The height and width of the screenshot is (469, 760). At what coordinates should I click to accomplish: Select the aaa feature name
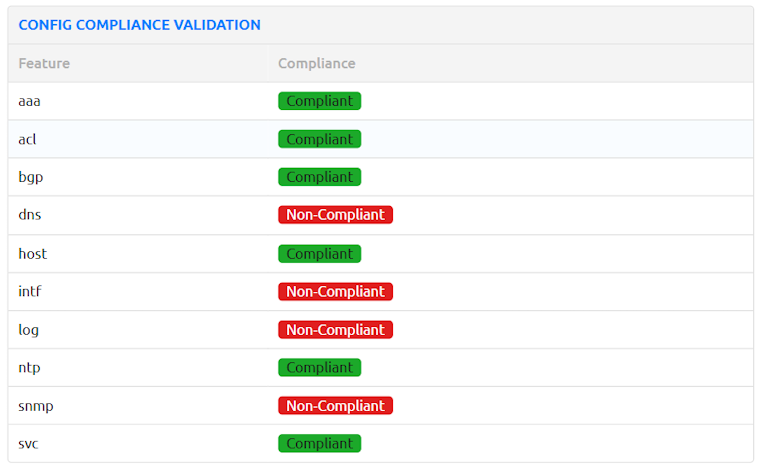[x=29, y=101]
